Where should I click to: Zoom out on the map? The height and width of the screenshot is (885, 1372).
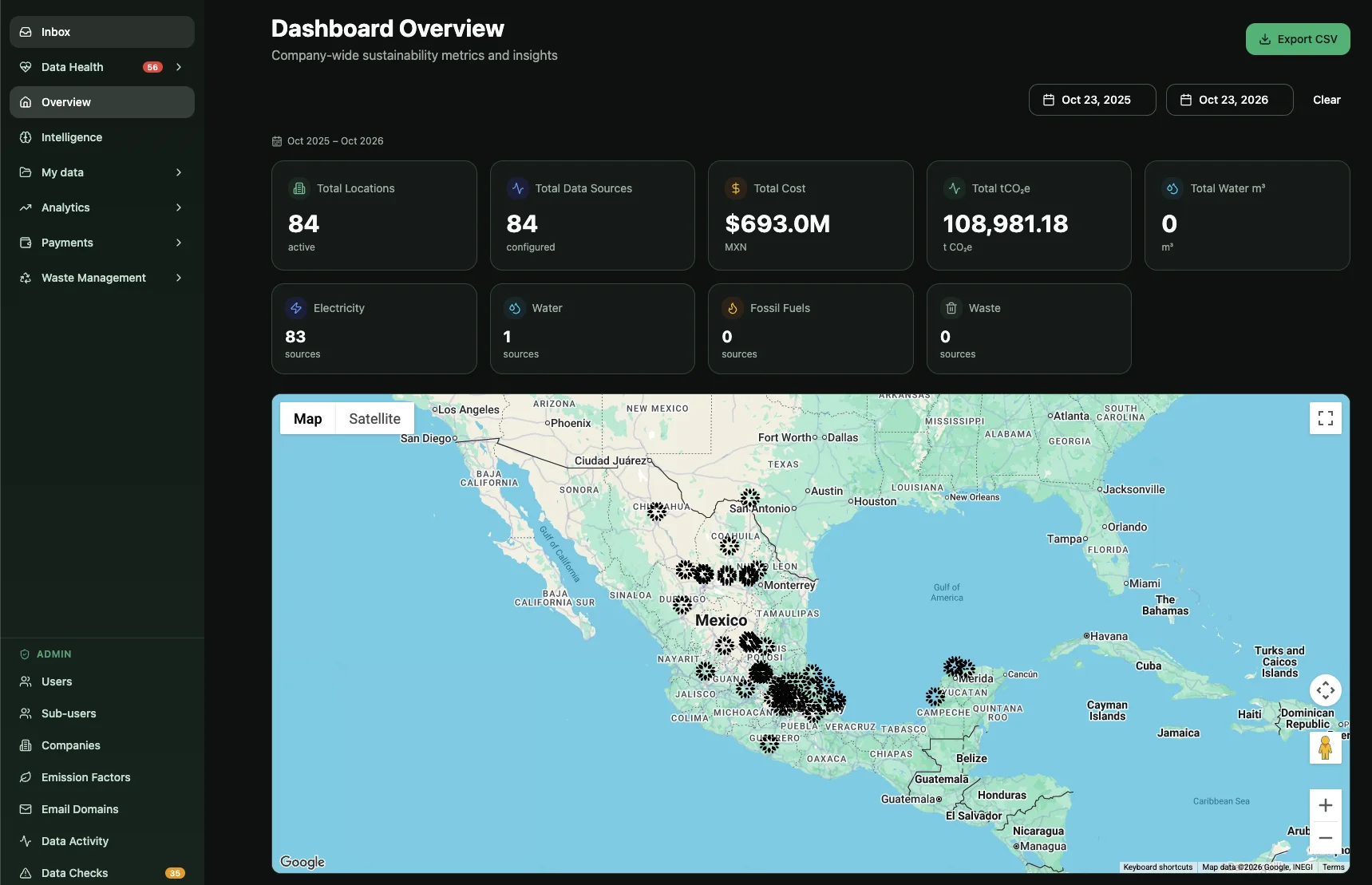pyautogui.click(x=1326, y=838)
